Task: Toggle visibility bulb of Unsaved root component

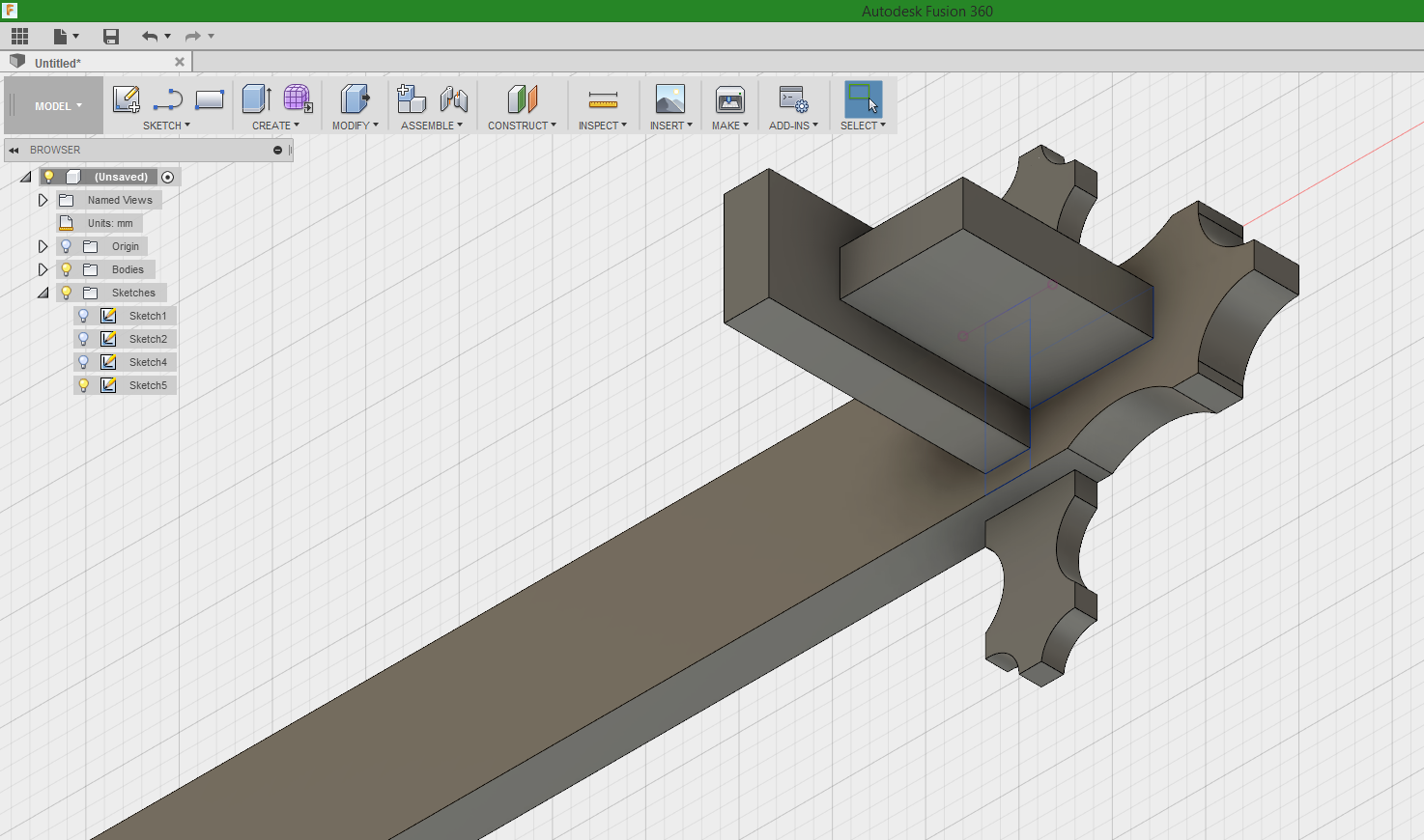Action: click(48, 177)
